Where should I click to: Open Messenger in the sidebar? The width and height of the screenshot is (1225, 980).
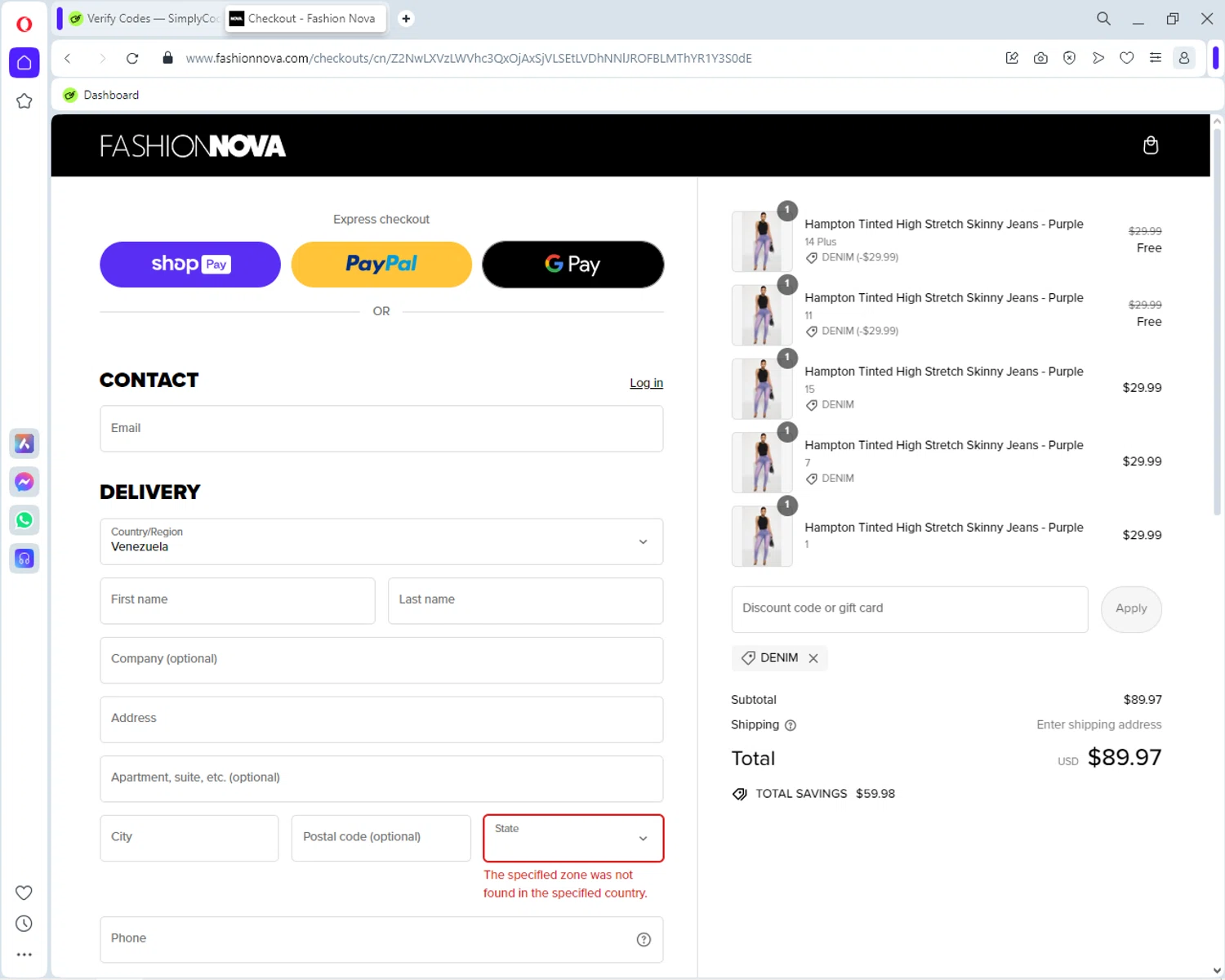[24, 482]
